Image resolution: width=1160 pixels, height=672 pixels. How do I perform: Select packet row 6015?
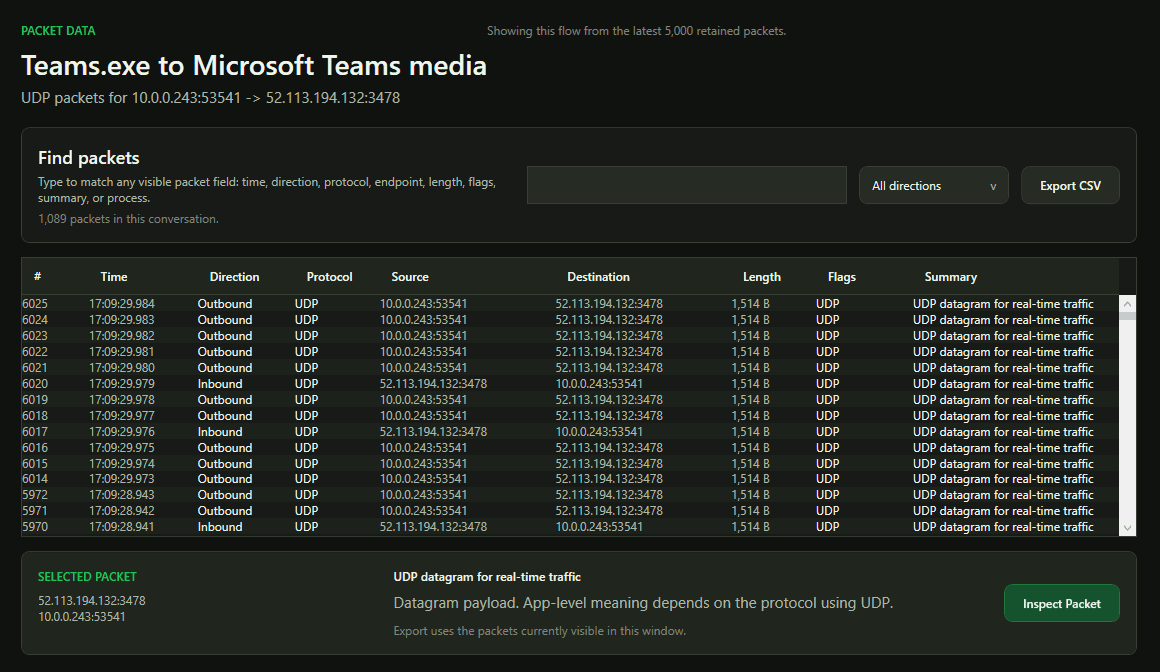pyautogui.click(x=570, y=463)
